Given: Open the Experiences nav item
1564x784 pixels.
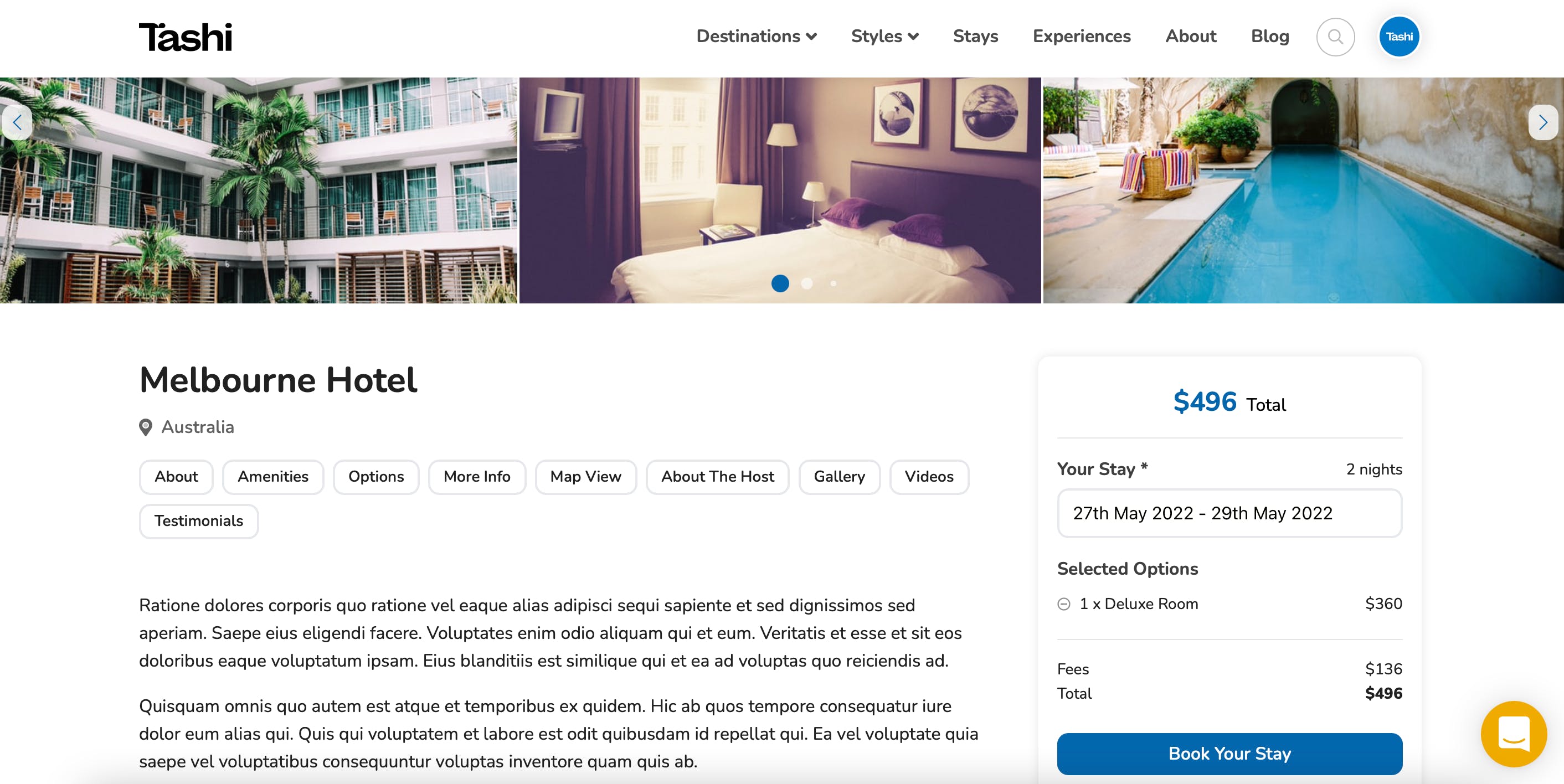Looking at the screenshot, I should pos(1081,37).
